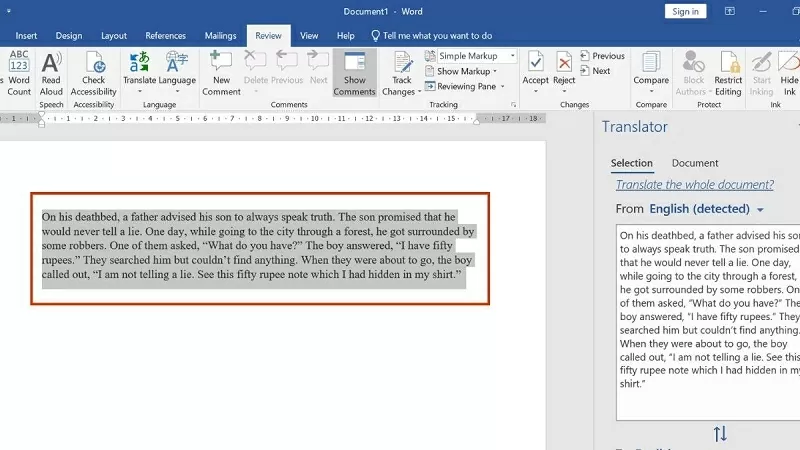Image resolution: width=800 pixels, height=450 pixels.
Task: Click the Tell me search field
Action: pyautogui.click(x=437, y=36)
